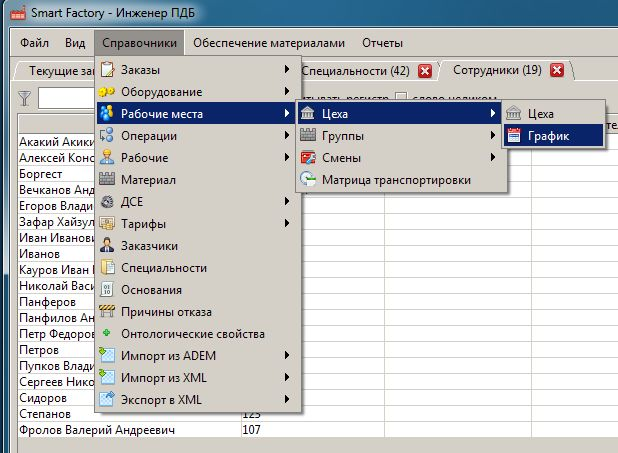The image size is (618, 453).
Task: Expand the ДСЕ submenu arrow
Action: (x=287, y=201)
